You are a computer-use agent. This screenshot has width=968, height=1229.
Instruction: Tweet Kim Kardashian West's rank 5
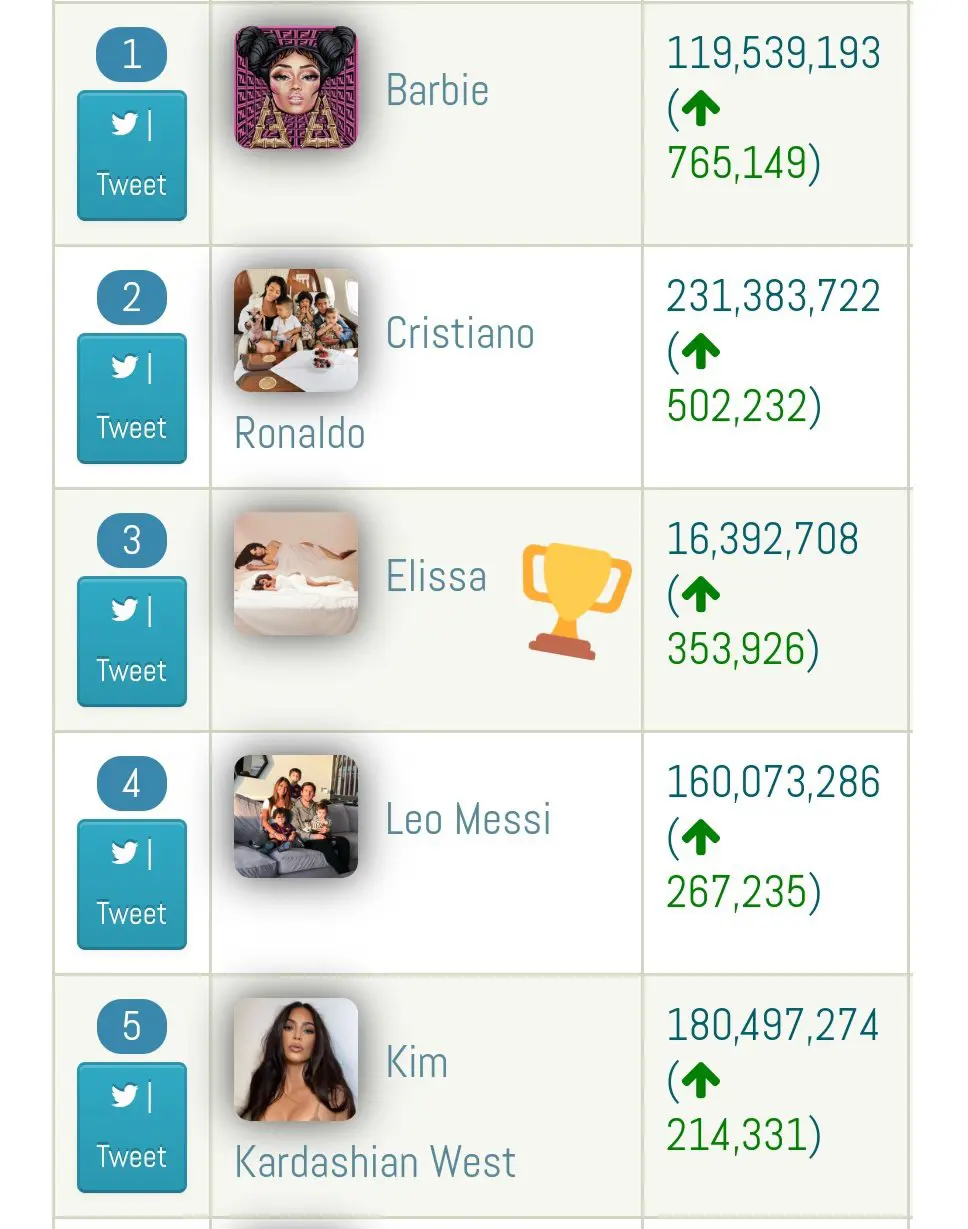tap(132, 1128)
